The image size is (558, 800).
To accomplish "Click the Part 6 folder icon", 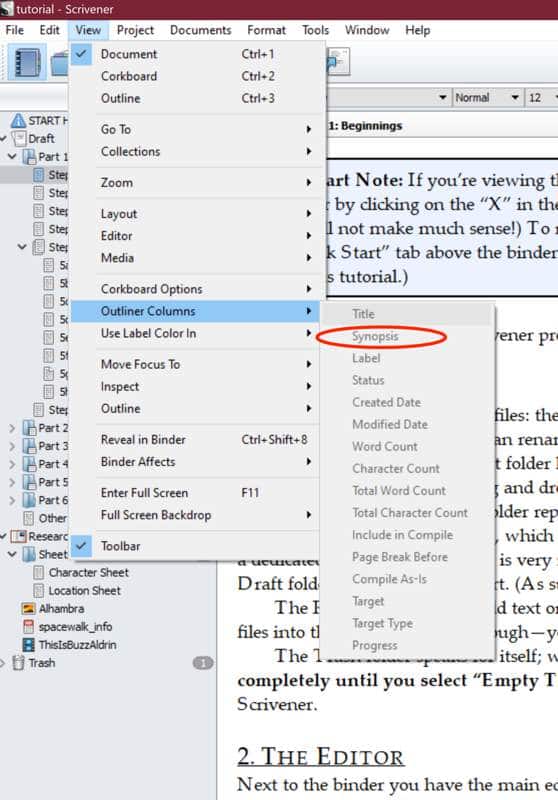I will click(29, 500).
